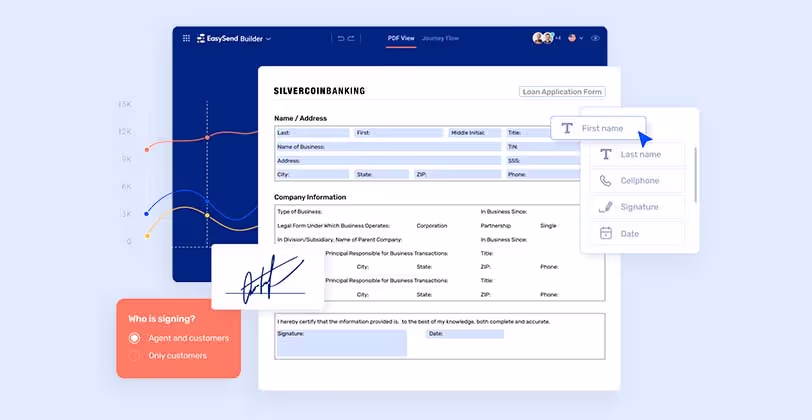Click the text T icon beside First name

pyautogui.click(x=567, y=128)
